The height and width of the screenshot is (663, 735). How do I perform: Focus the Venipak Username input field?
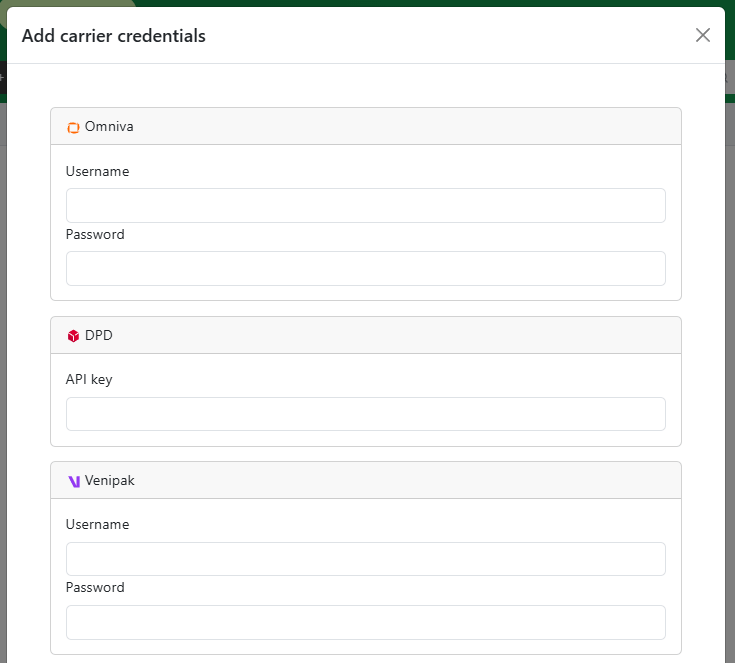365,559
